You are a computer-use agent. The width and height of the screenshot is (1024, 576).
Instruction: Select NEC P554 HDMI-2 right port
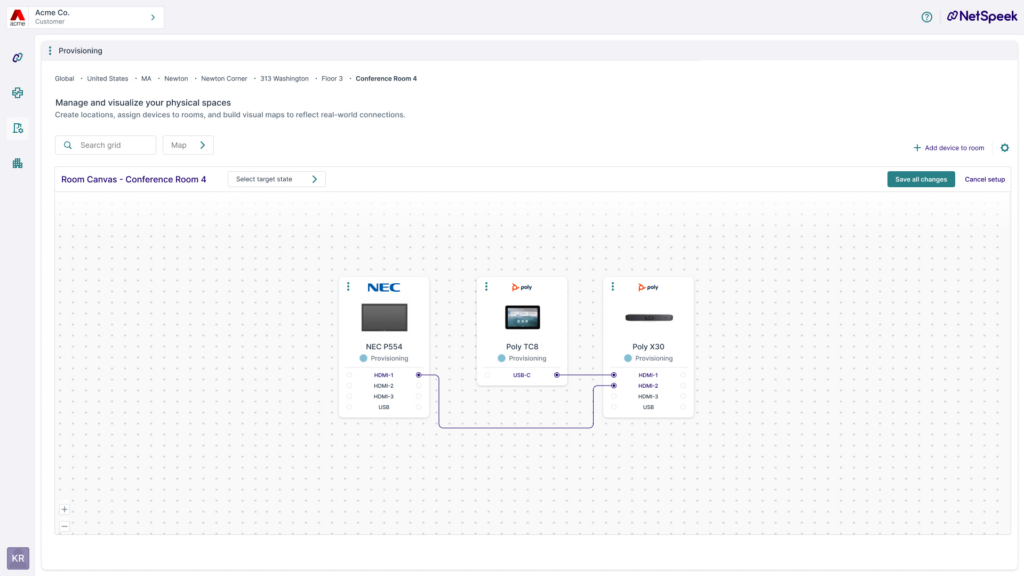pyautogui.click(x=419, y=386)
